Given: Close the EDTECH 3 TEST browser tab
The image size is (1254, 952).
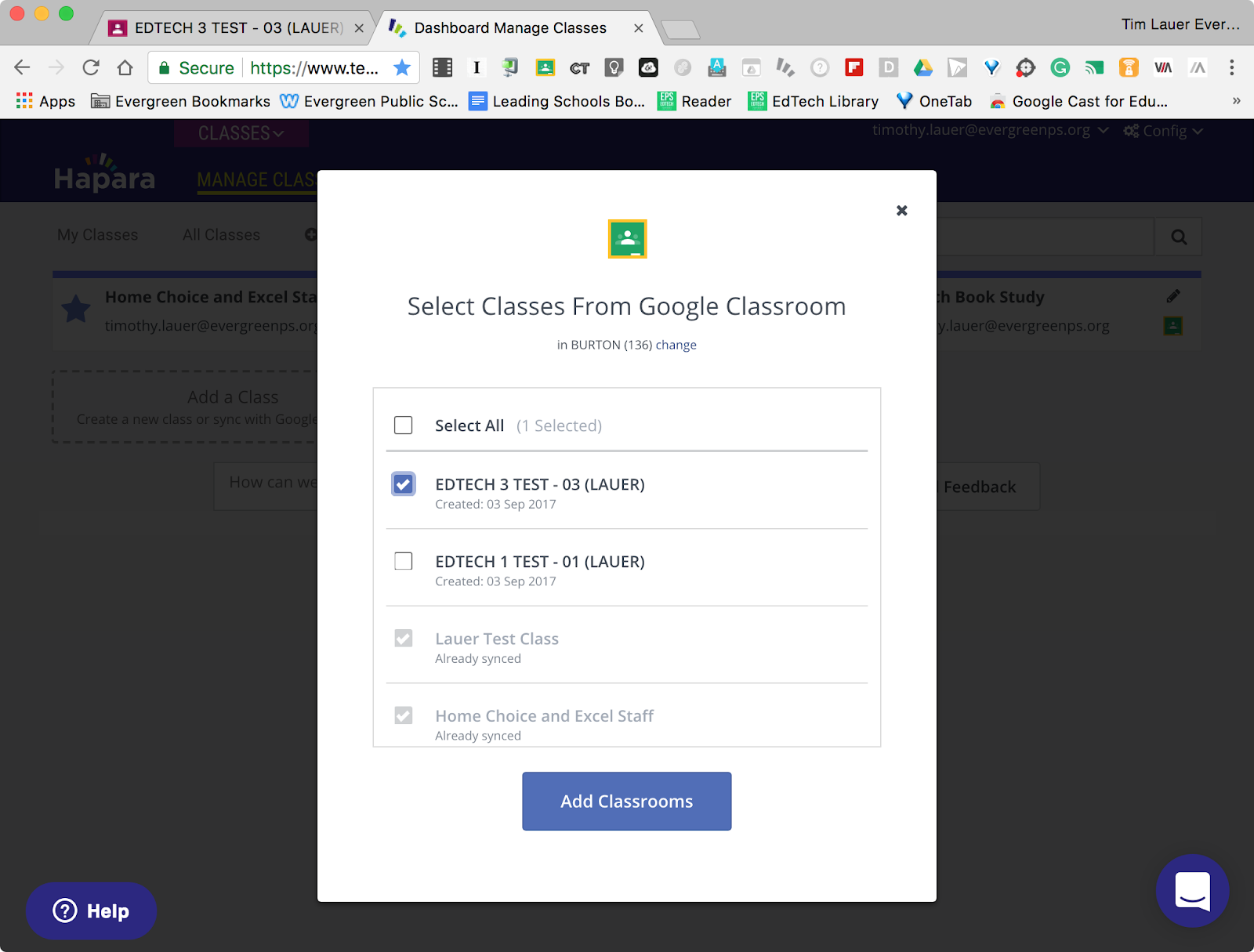Looking at the screenshot, I should pos(359,28).
